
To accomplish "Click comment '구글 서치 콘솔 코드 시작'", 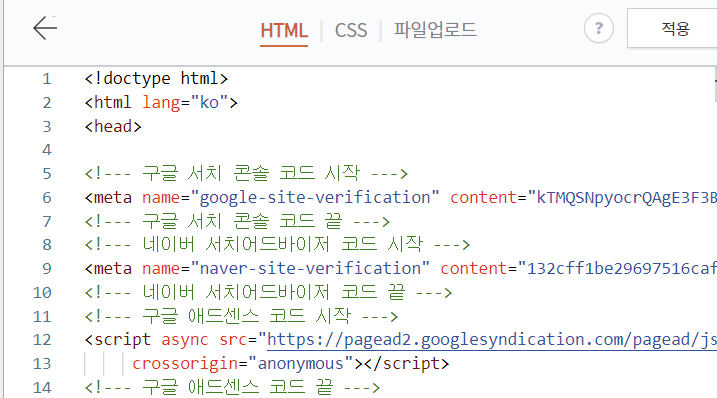I will [246, 174].
